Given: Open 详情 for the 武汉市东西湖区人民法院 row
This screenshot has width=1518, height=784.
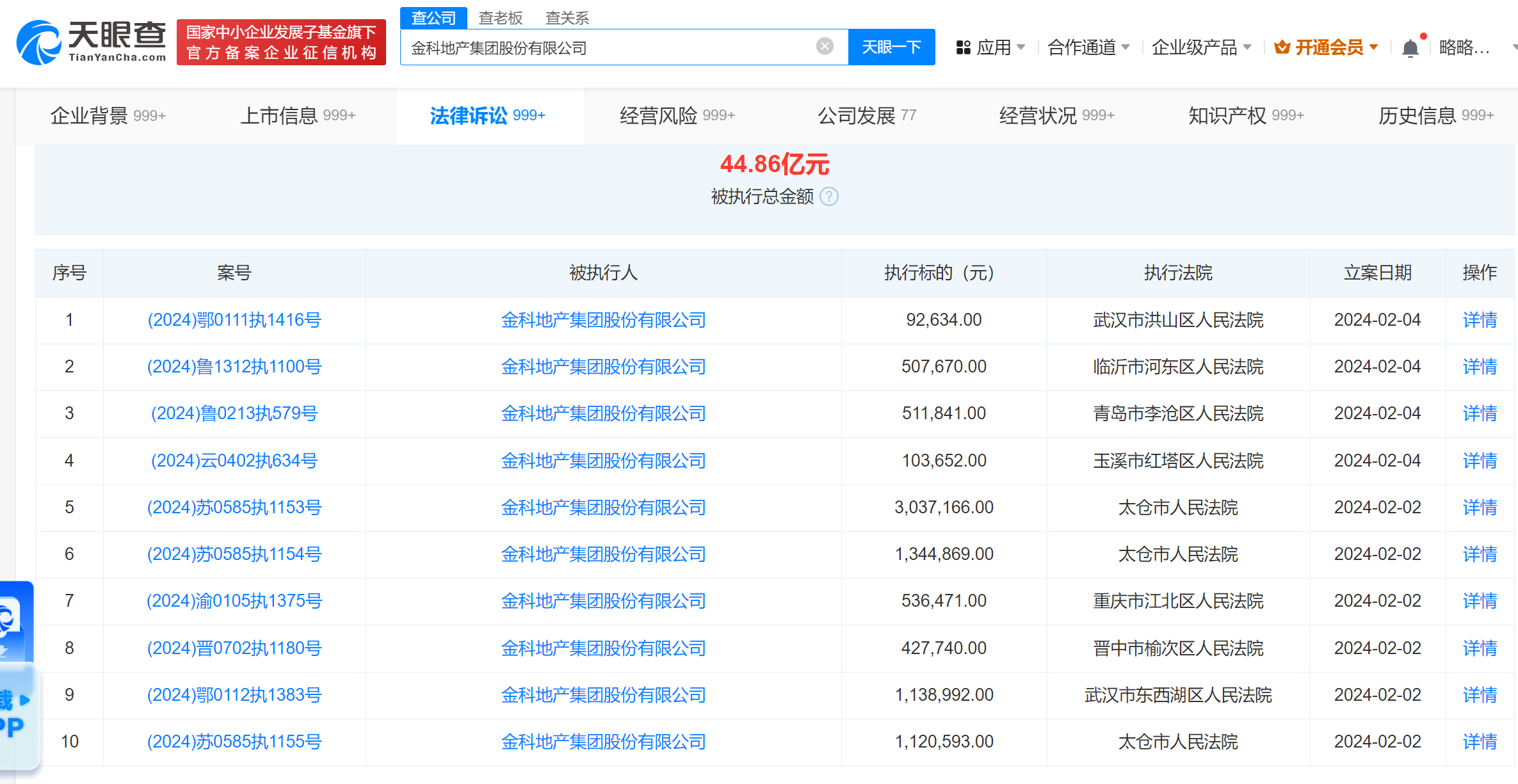Looking at the screenshot, I should pyautogui.click(x=1480, y=695).
